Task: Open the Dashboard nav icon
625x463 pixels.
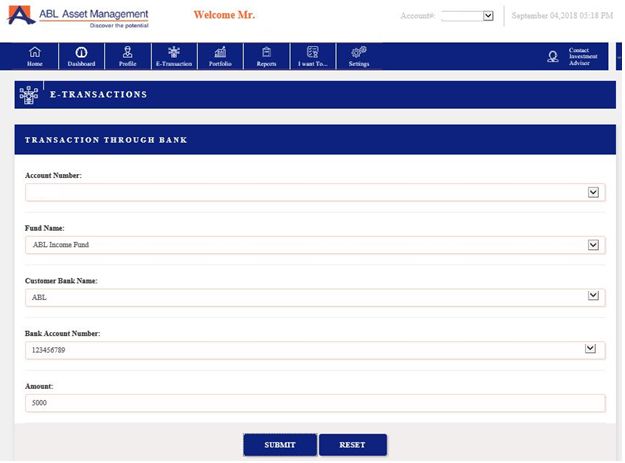Action: [x=81, y=56]
